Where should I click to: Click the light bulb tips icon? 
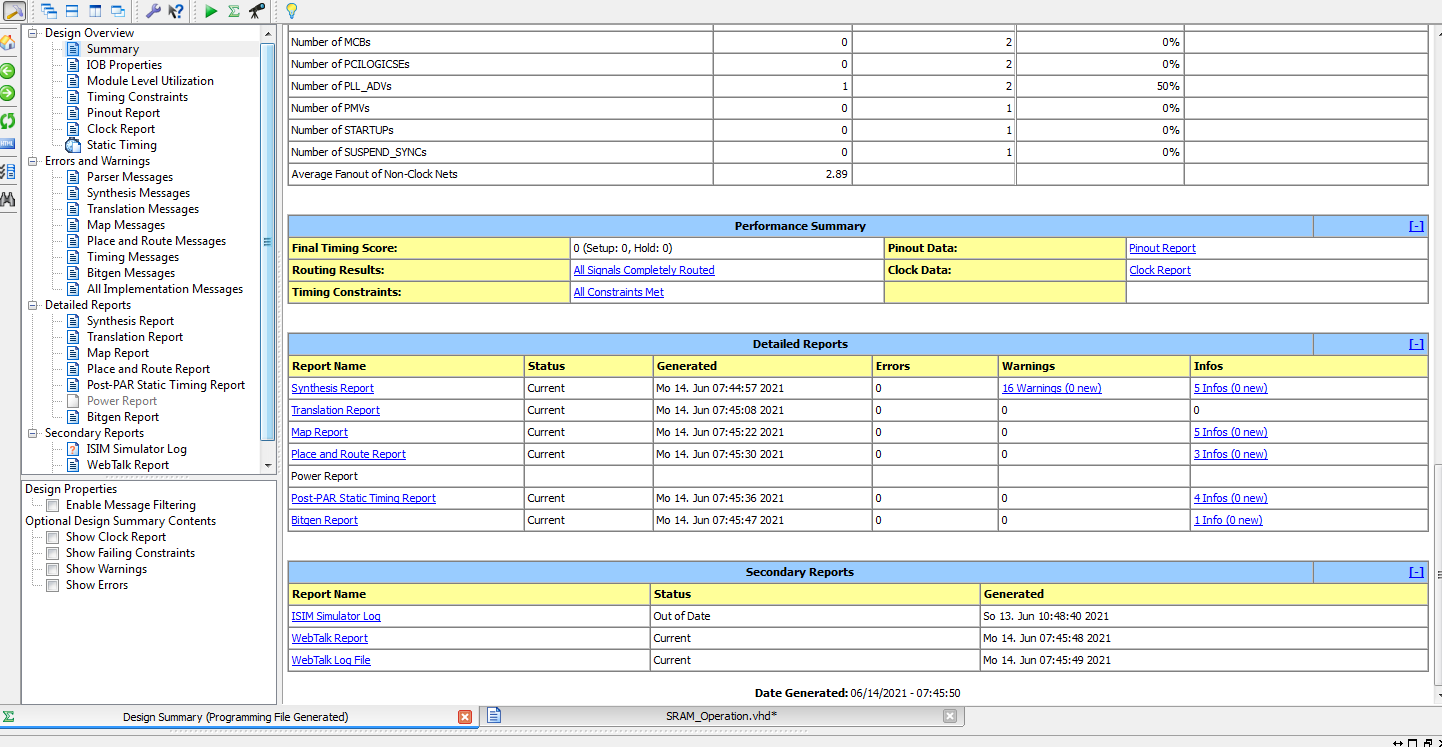click(291, 11)
